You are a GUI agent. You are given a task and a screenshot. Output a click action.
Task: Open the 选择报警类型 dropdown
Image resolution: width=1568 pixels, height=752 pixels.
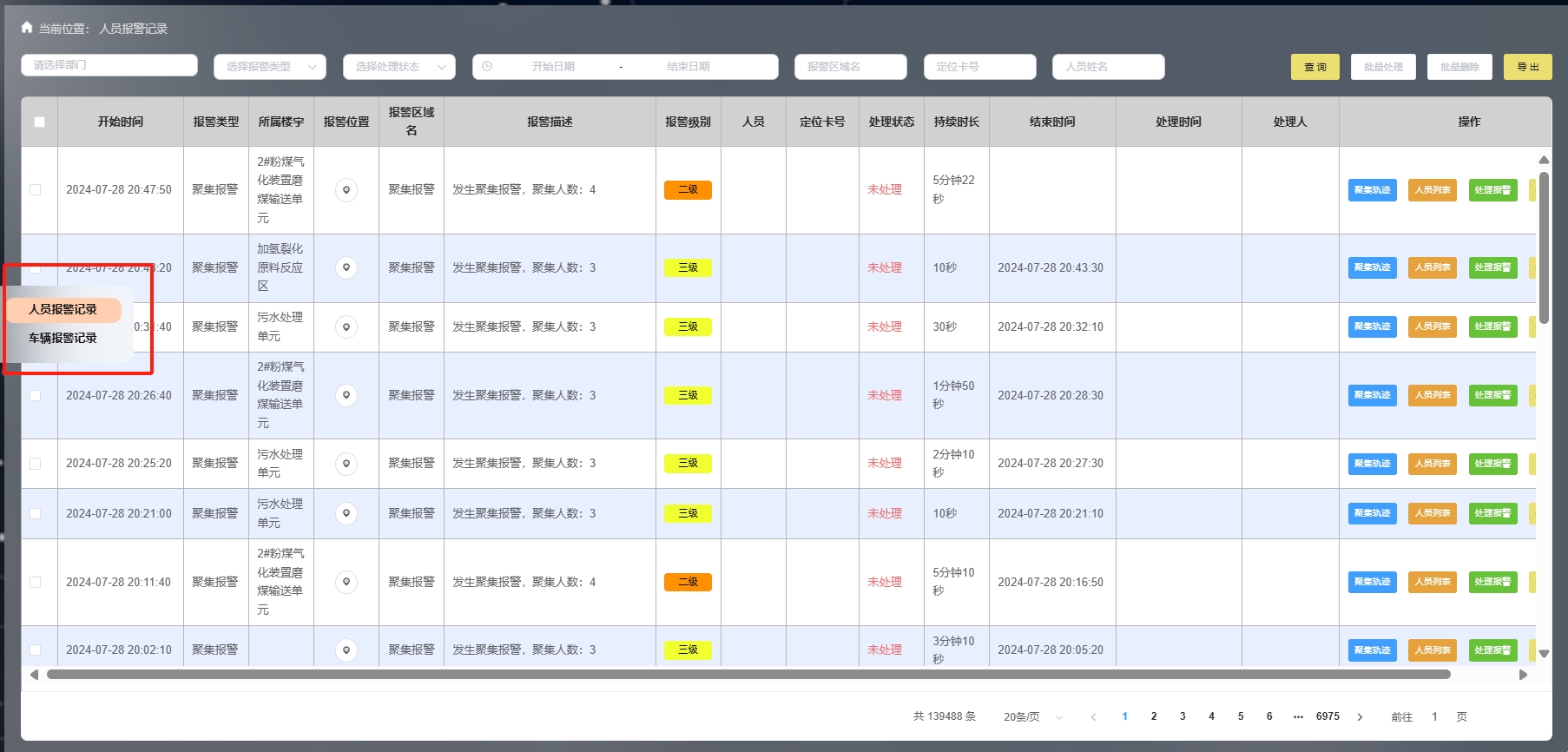(269, 67)
